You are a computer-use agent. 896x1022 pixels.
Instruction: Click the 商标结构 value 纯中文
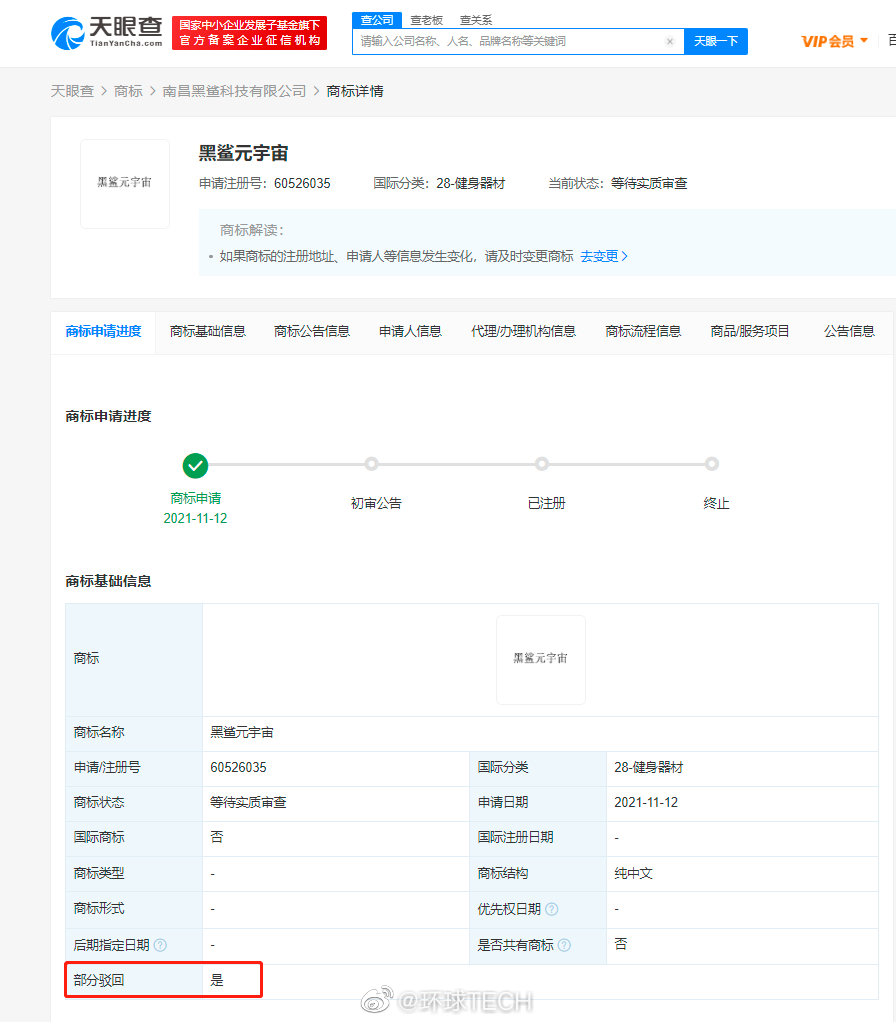click(x=633, y=874)
